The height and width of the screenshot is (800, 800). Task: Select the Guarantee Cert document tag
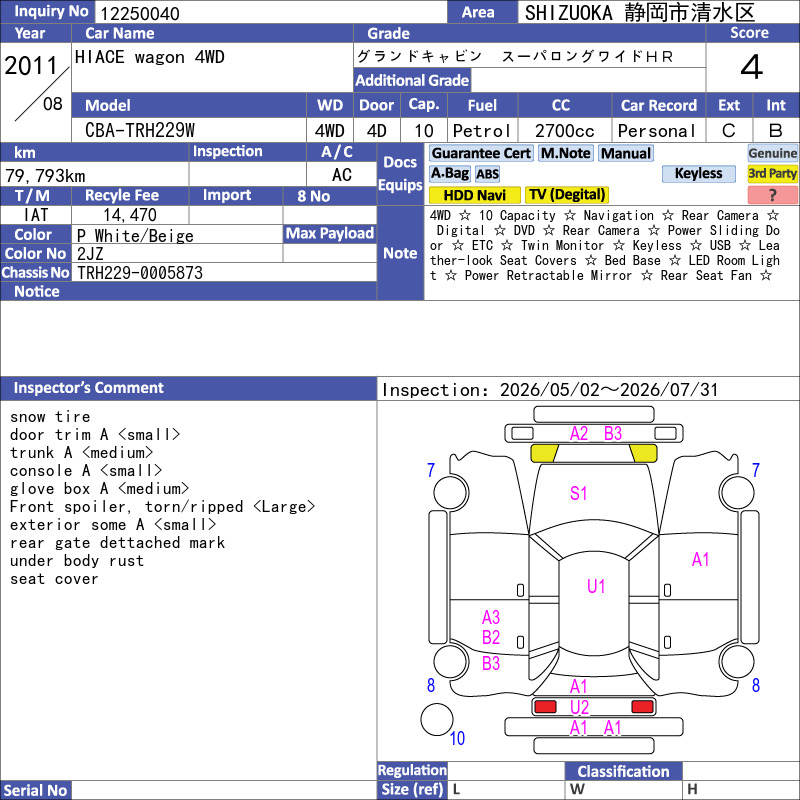[x=481, y=153]
